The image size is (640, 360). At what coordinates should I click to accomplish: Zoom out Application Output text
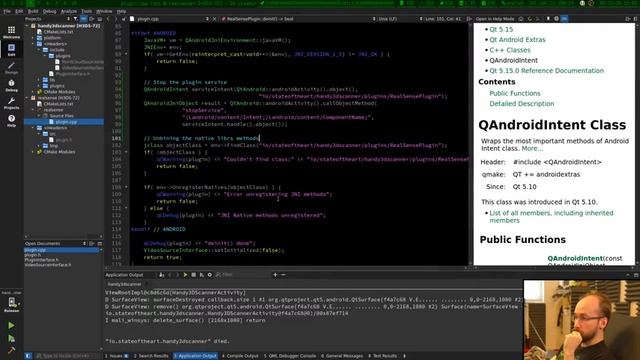[x=283, y=275]
